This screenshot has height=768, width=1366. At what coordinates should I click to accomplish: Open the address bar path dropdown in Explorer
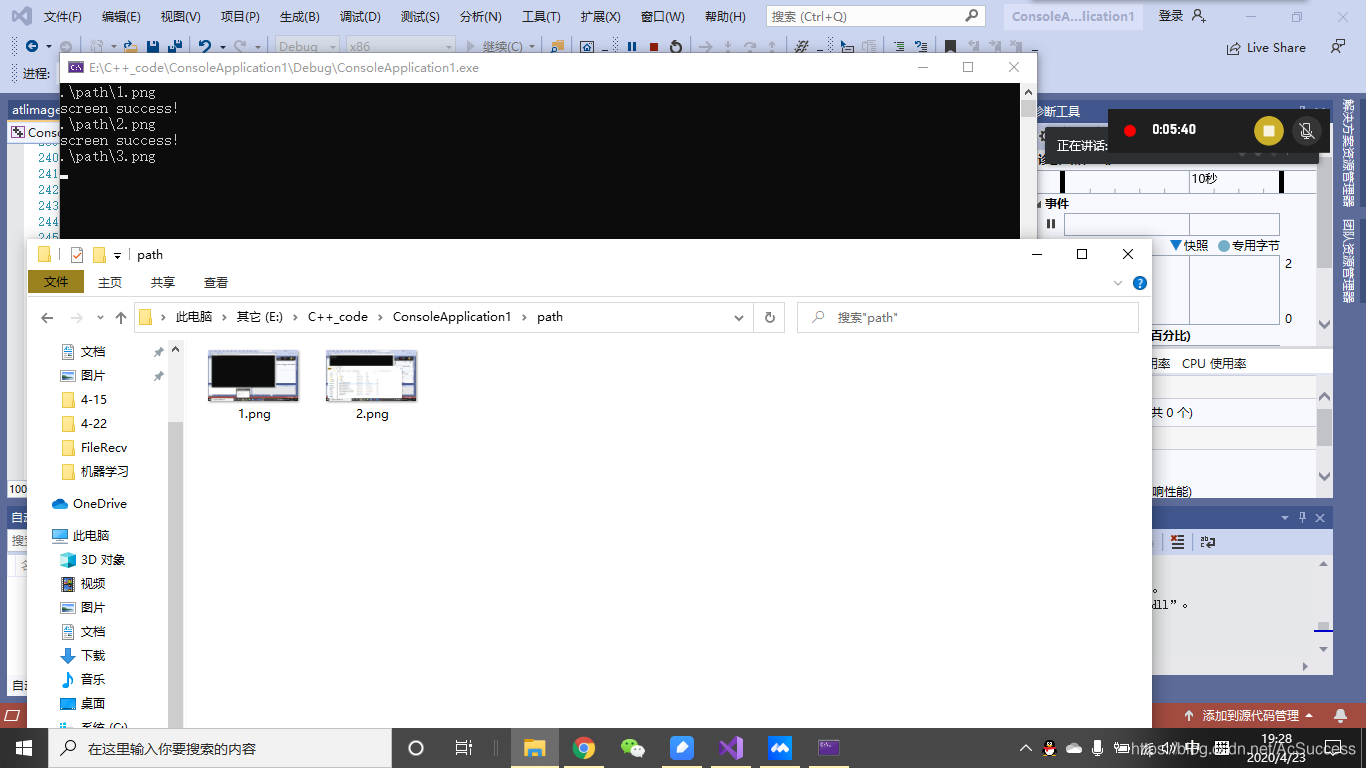coord(739,317)
